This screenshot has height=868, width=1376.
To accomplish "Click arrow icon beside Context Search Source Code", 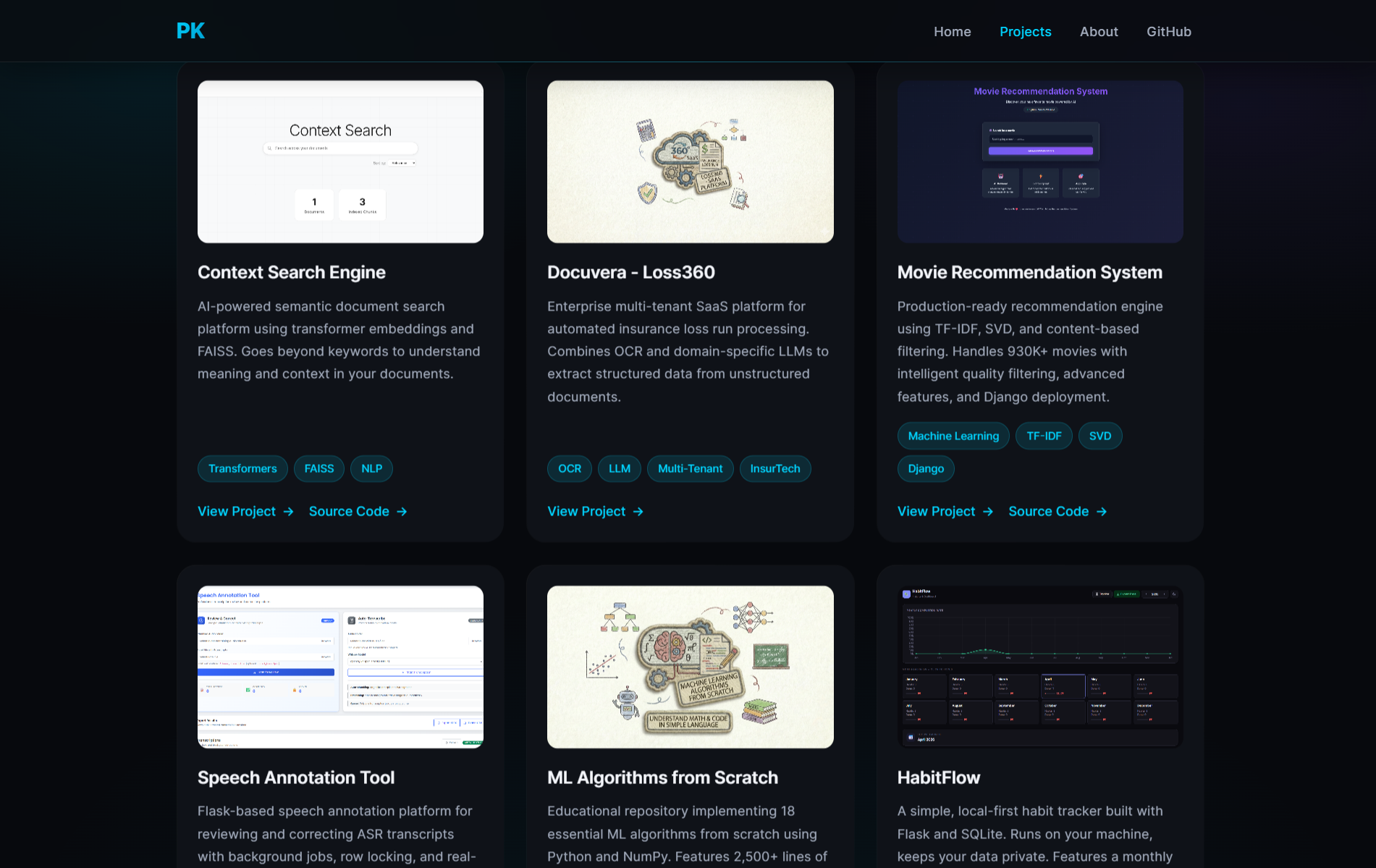I will pos(402,512).
